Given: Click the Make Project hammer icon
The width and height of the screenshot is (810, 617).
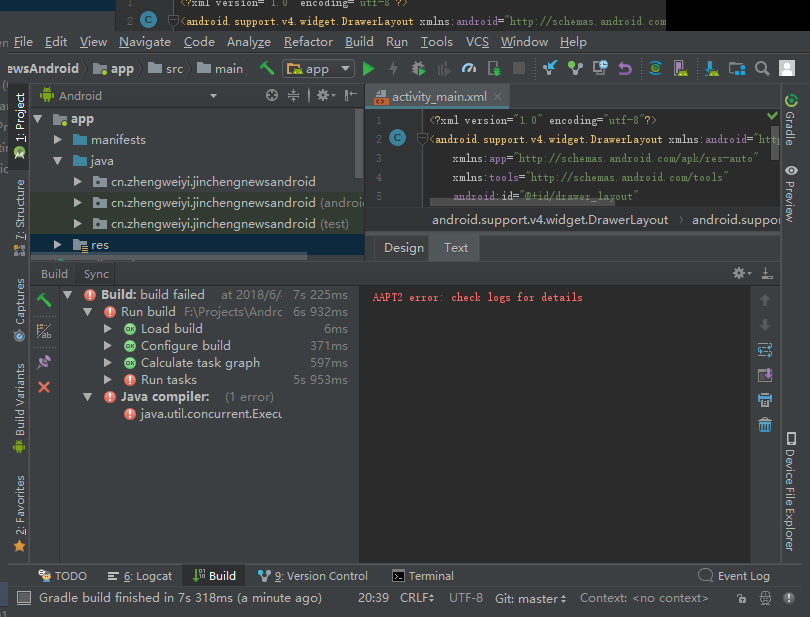Looking at the screenshot, I should tap(267, 68).
